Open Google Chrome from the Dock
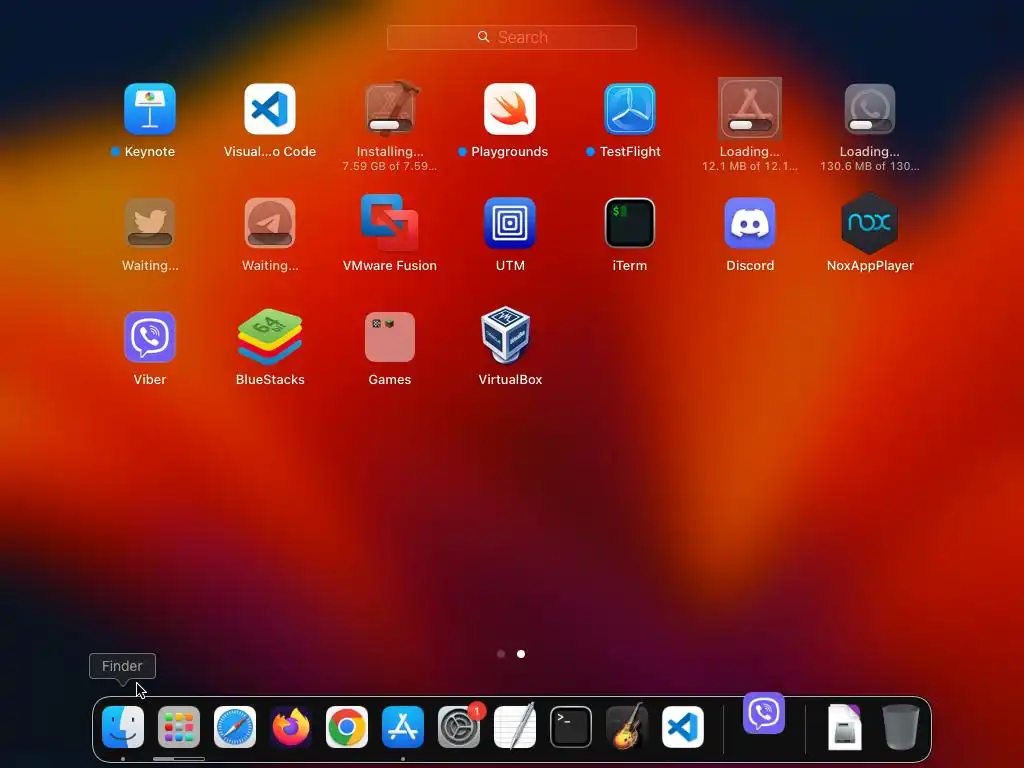 pyautogui.click(x=347, y=727)
